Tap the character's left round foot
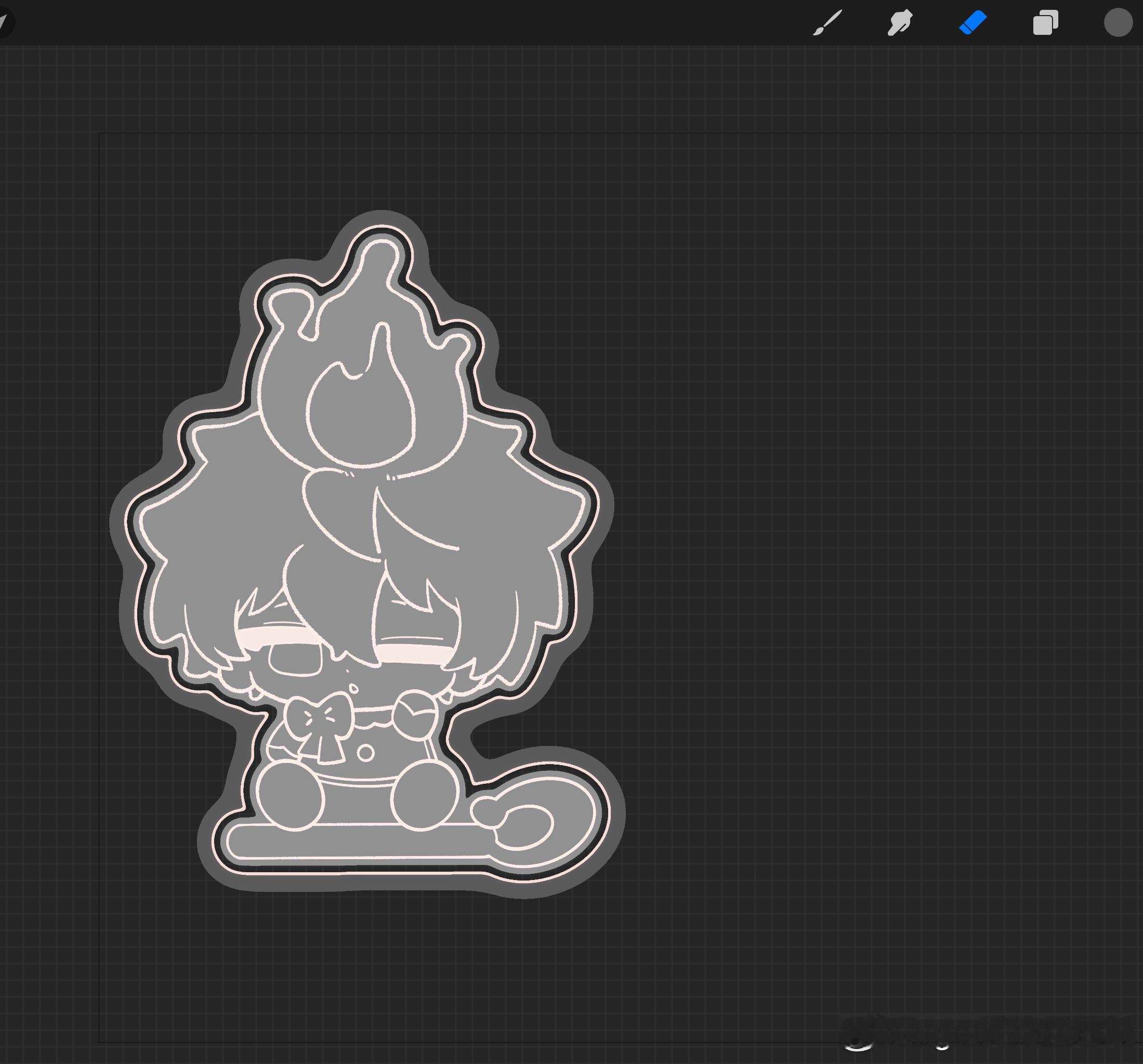 coord(291,795)
